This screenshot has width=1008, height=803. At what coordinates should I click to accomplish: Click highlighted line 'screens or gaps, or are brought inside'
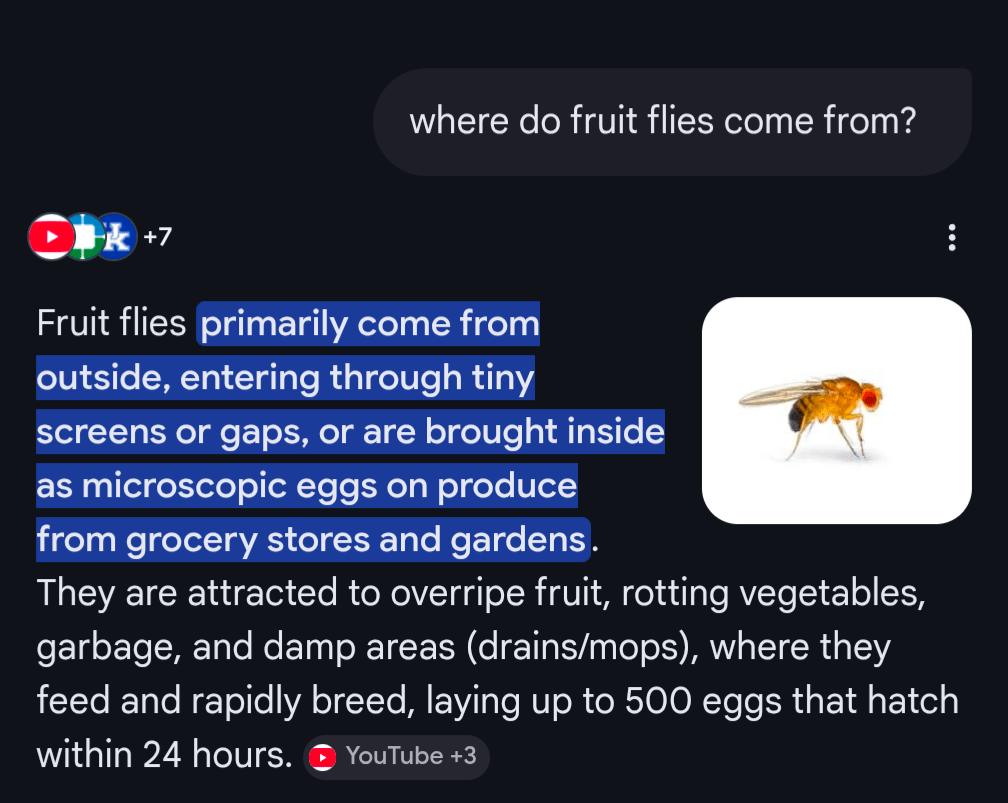350,432
